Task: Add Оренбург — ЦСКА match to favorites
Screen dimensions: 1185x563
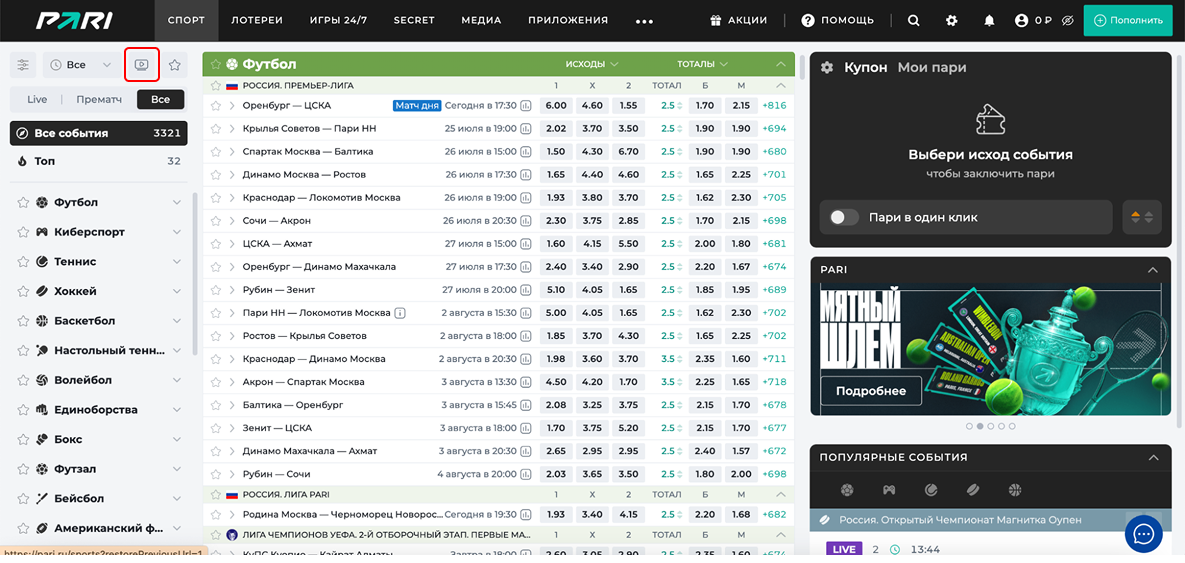Action: pos(215,105)
